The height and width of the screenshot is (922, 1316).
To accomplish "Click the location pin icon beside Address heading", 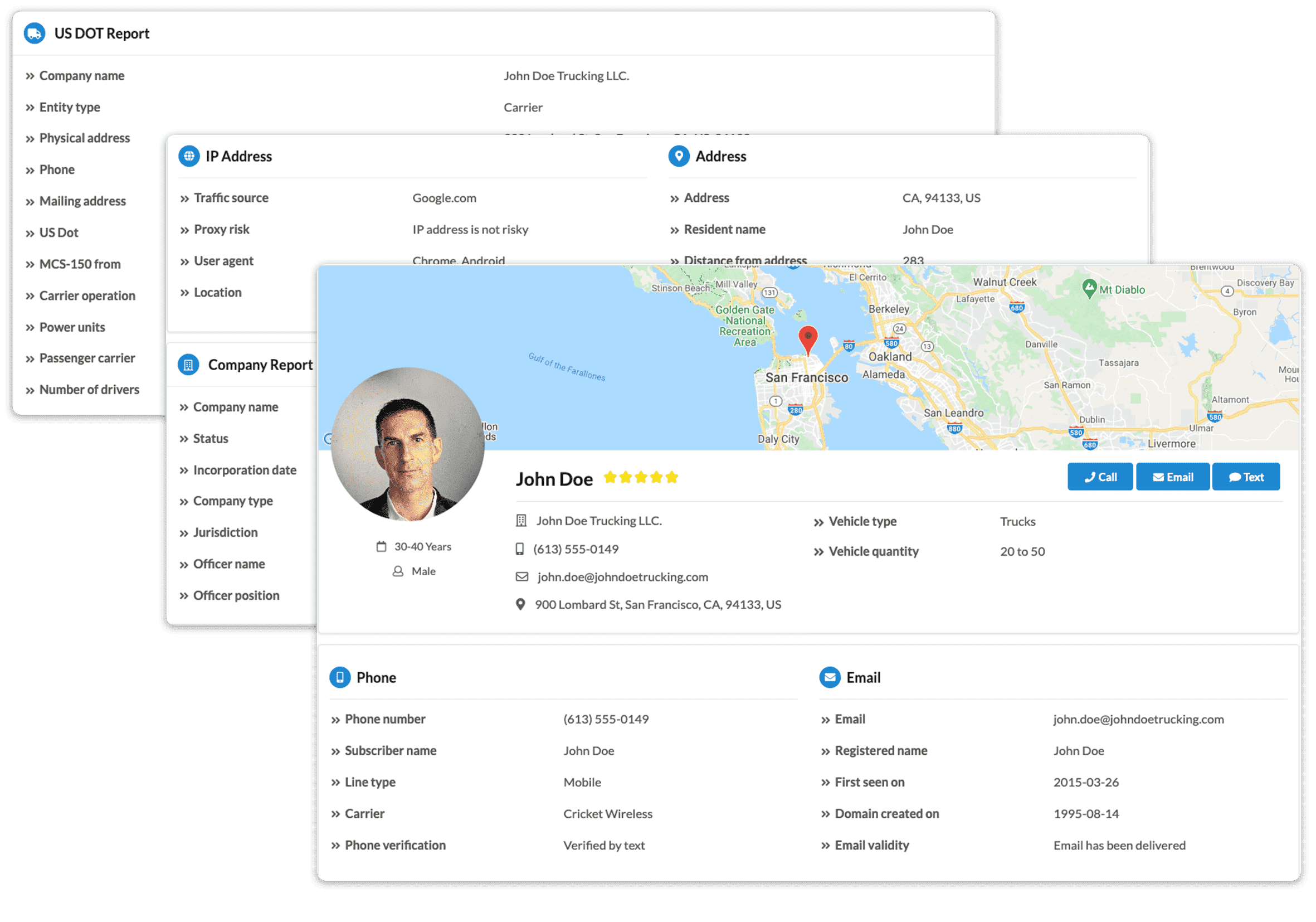I will click(679, 156).
